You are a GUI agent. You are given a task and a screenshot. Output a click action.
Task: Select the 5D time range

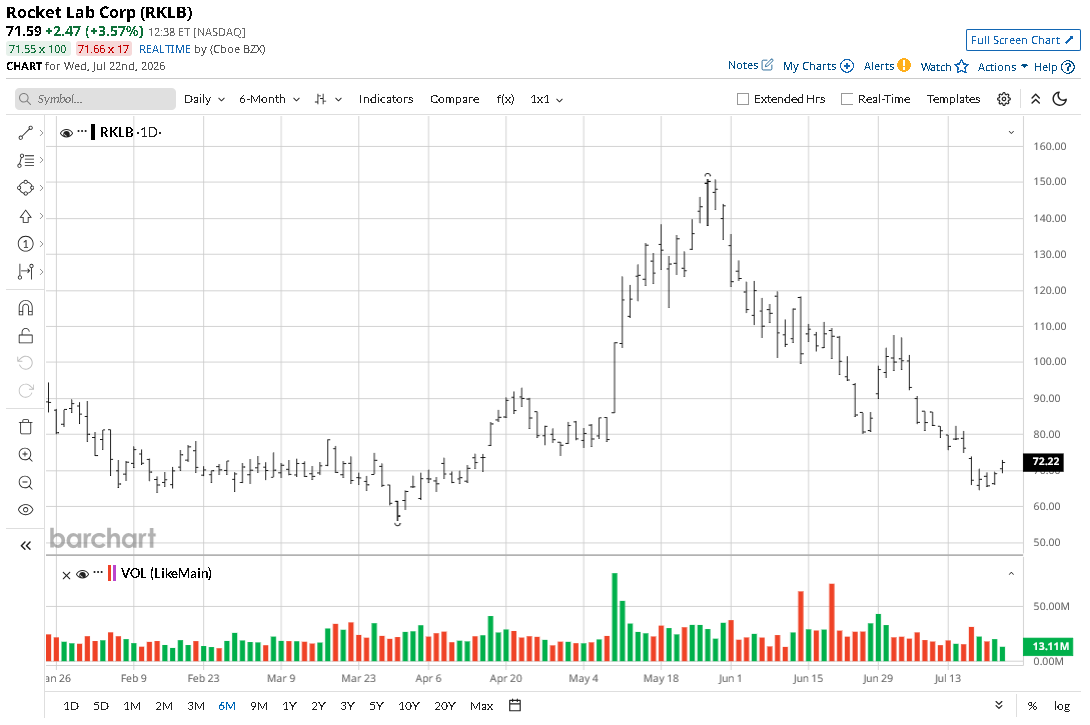pos(101,706)
